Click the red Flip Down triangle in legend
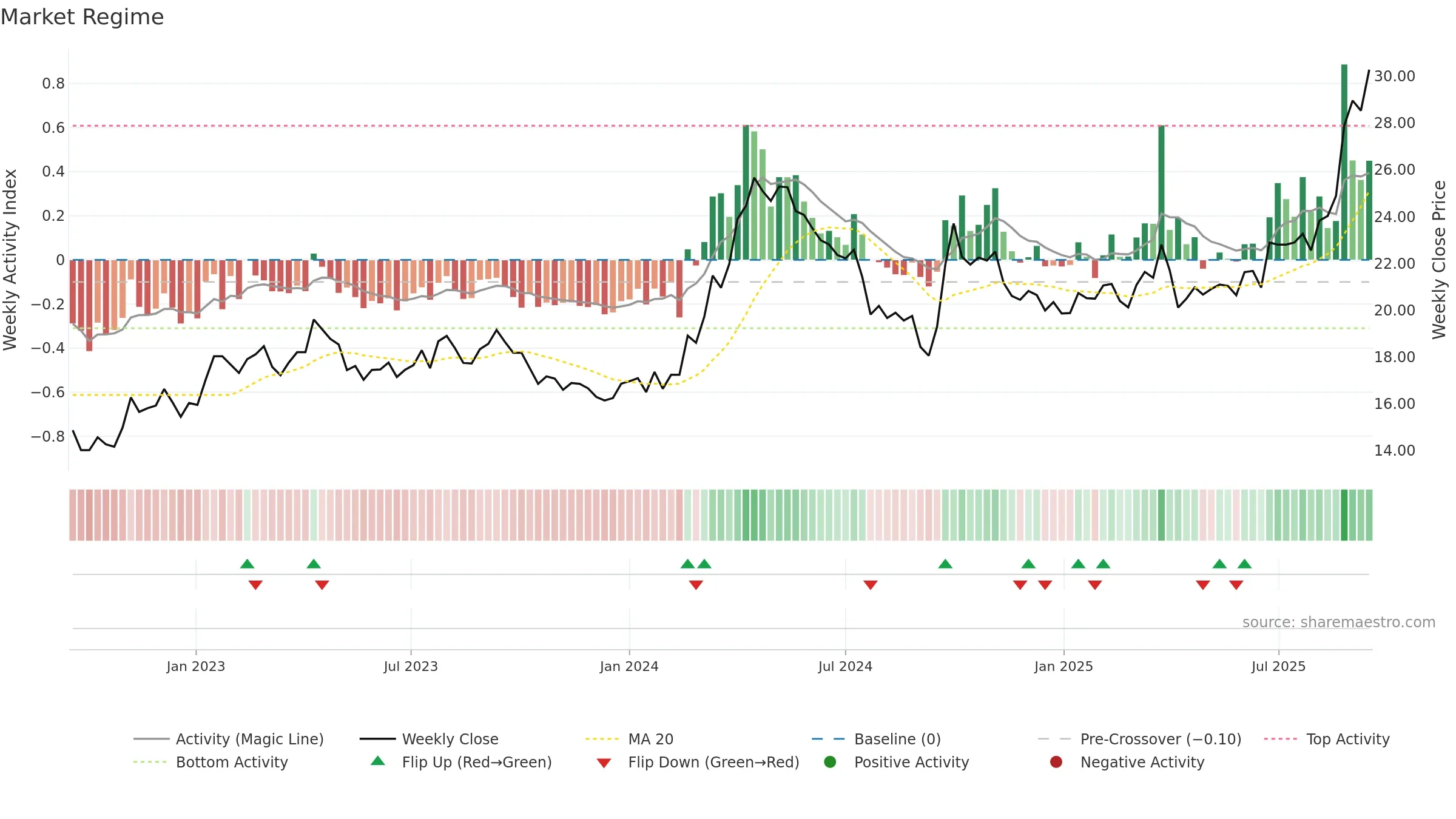The image size is (1456, 819). point(604,763)
